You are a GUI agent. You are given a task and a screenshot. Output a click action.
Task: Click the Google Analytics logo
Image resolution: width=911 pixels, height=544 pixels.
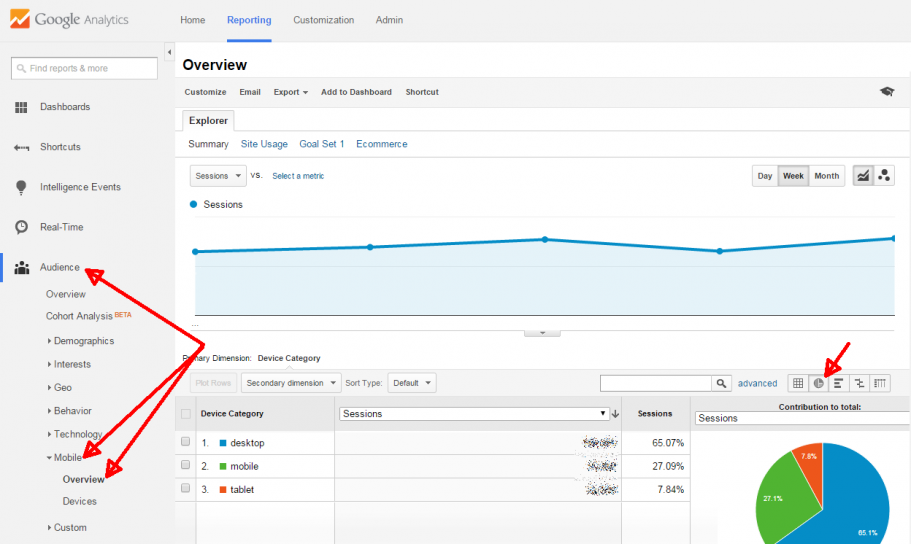click(x=69, y=19)
